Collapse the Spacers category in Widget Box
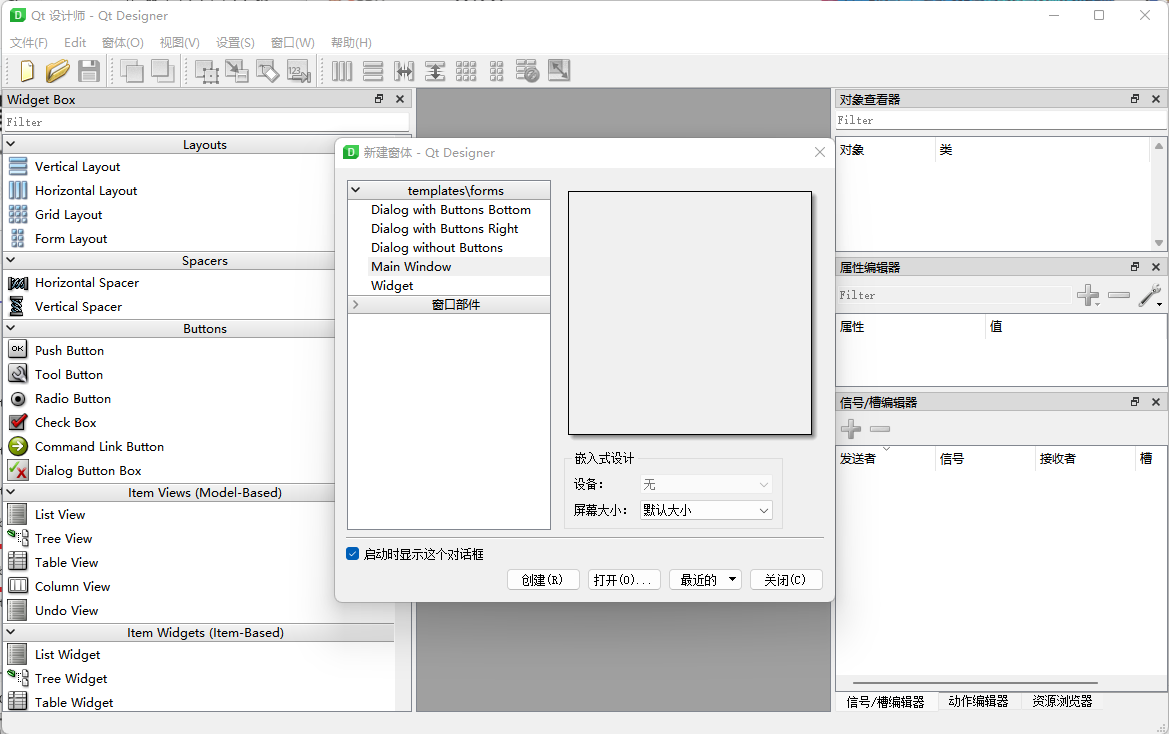 11,260
